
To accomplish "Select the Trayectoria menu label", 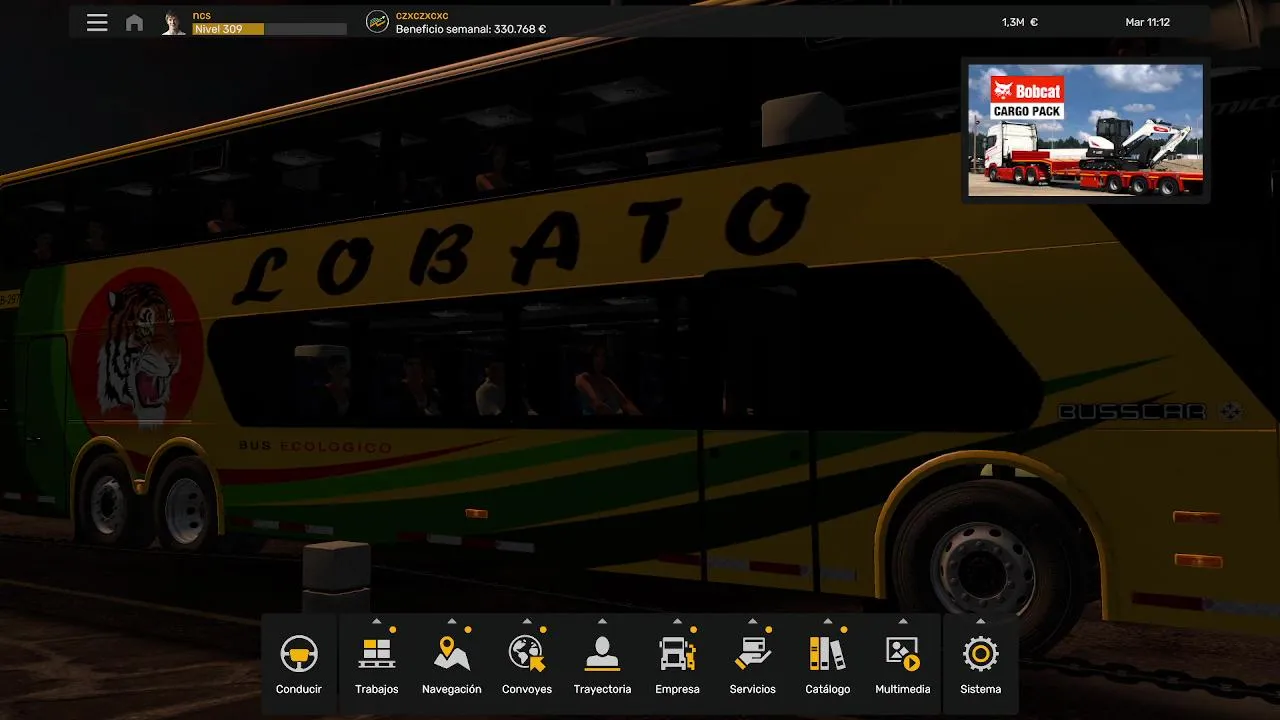I will [x=602, y=689].
